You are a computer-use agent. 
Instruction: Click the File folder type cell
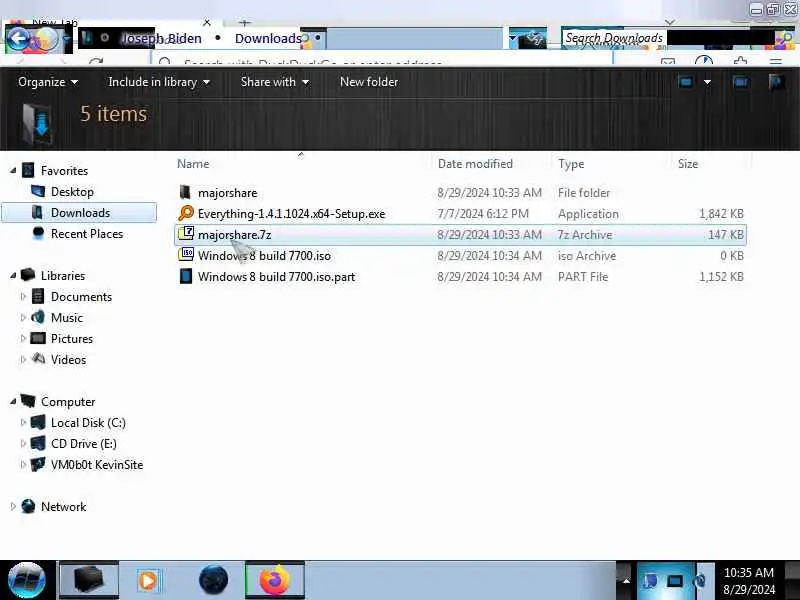pyautogui.click(x=584, y=193)
